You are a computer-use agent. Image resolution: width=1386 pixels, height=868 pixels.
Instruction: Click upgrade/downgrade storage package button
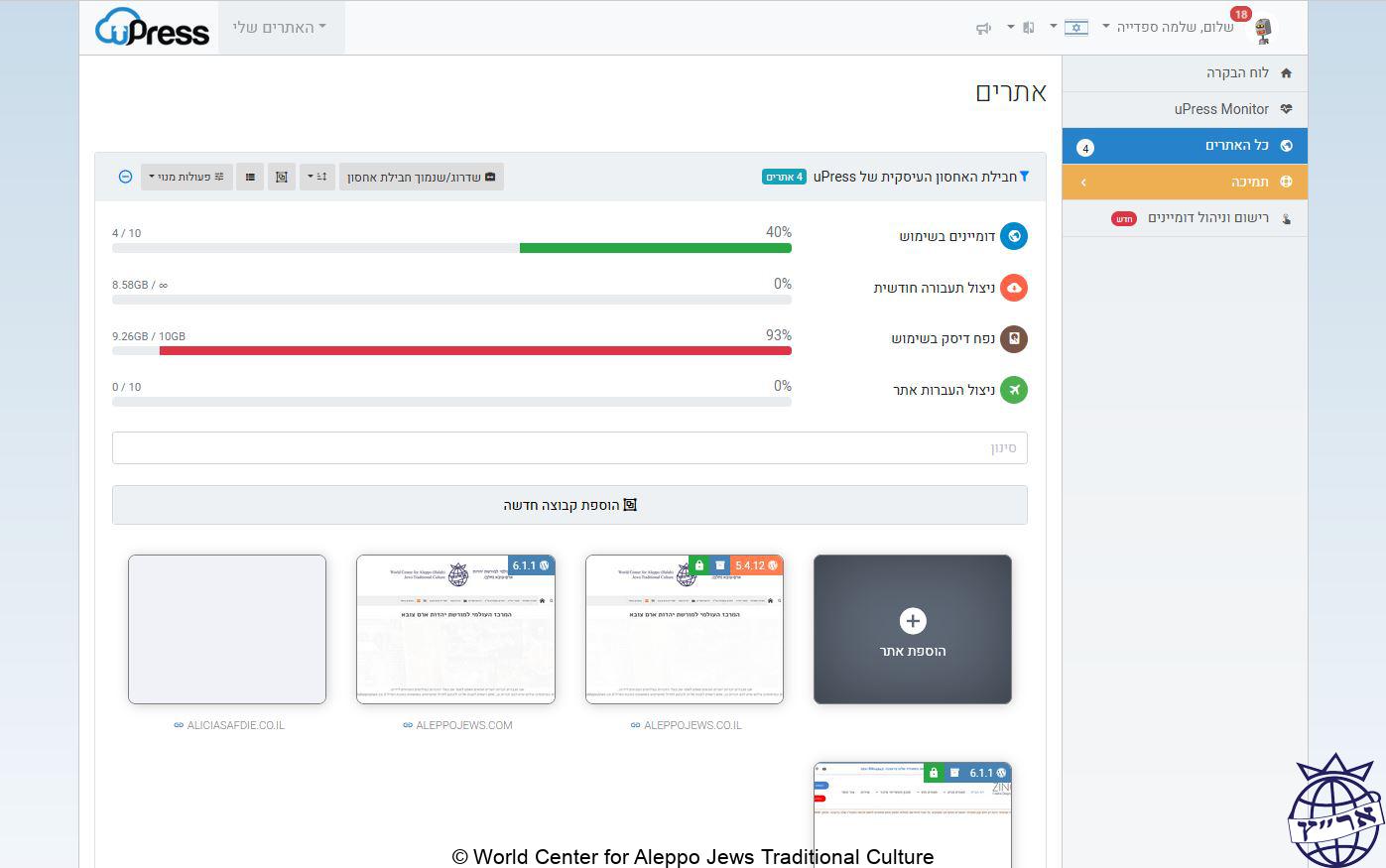pos(421,178)
